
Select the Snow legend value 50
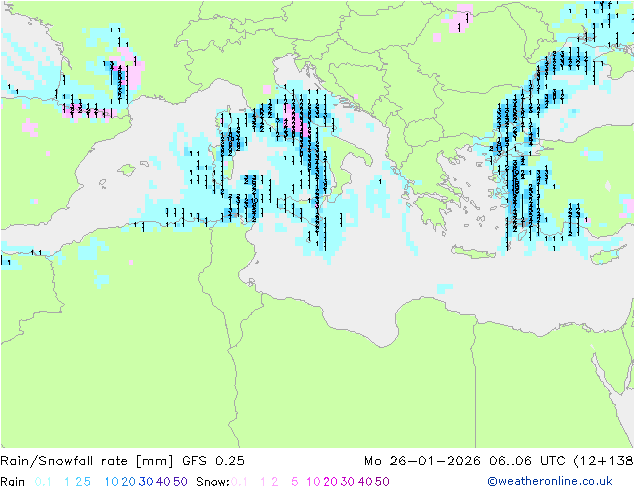[382, 482]
